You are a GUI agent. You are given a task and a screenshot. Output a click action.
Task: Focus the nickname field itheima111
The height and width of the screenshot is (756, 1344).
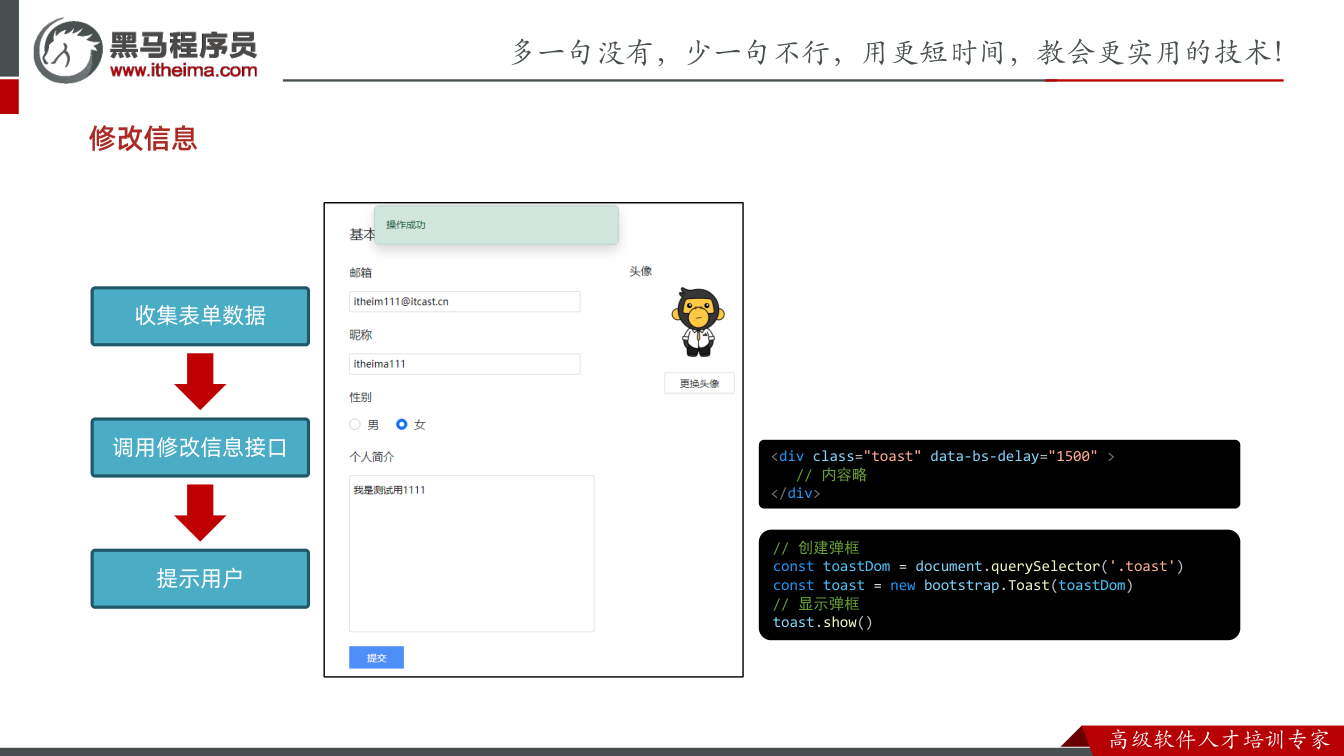click(x=465, y=364)
